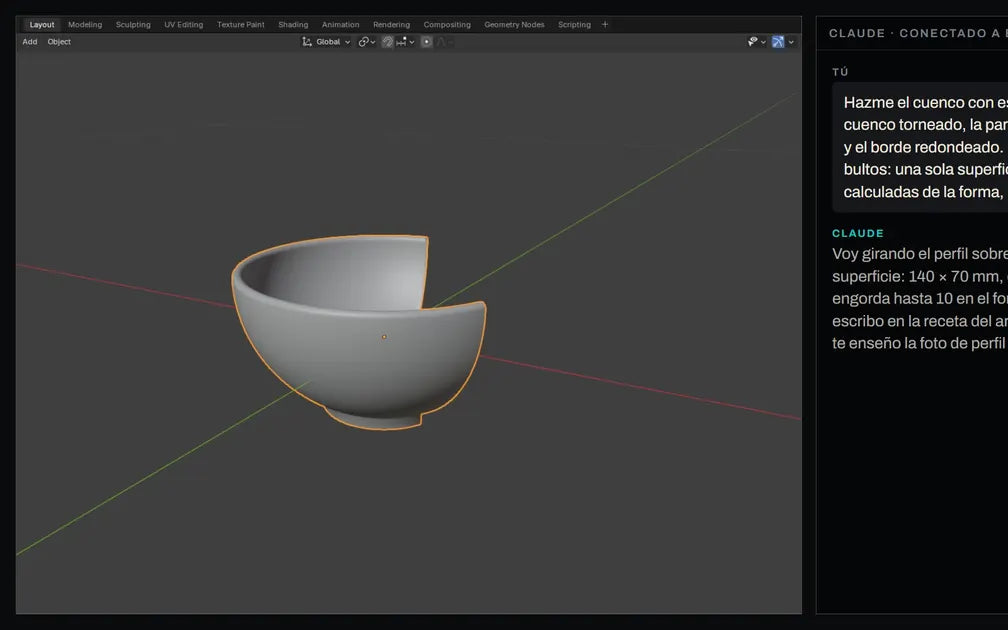Open the proportional falloff curve dropdown
This screenshot has width=1008, height=630.
pyautogui.click(x=445, y=42)
